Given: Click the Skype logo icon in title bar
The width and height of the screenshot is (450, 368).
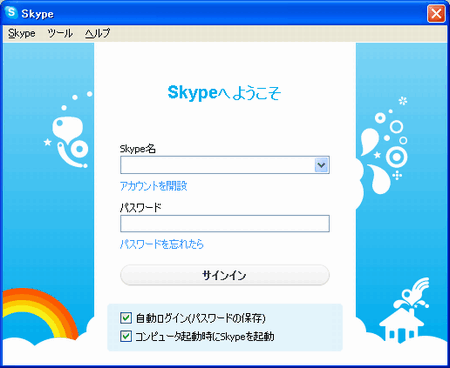Looking at the screenshot, I should click(11, 13).
